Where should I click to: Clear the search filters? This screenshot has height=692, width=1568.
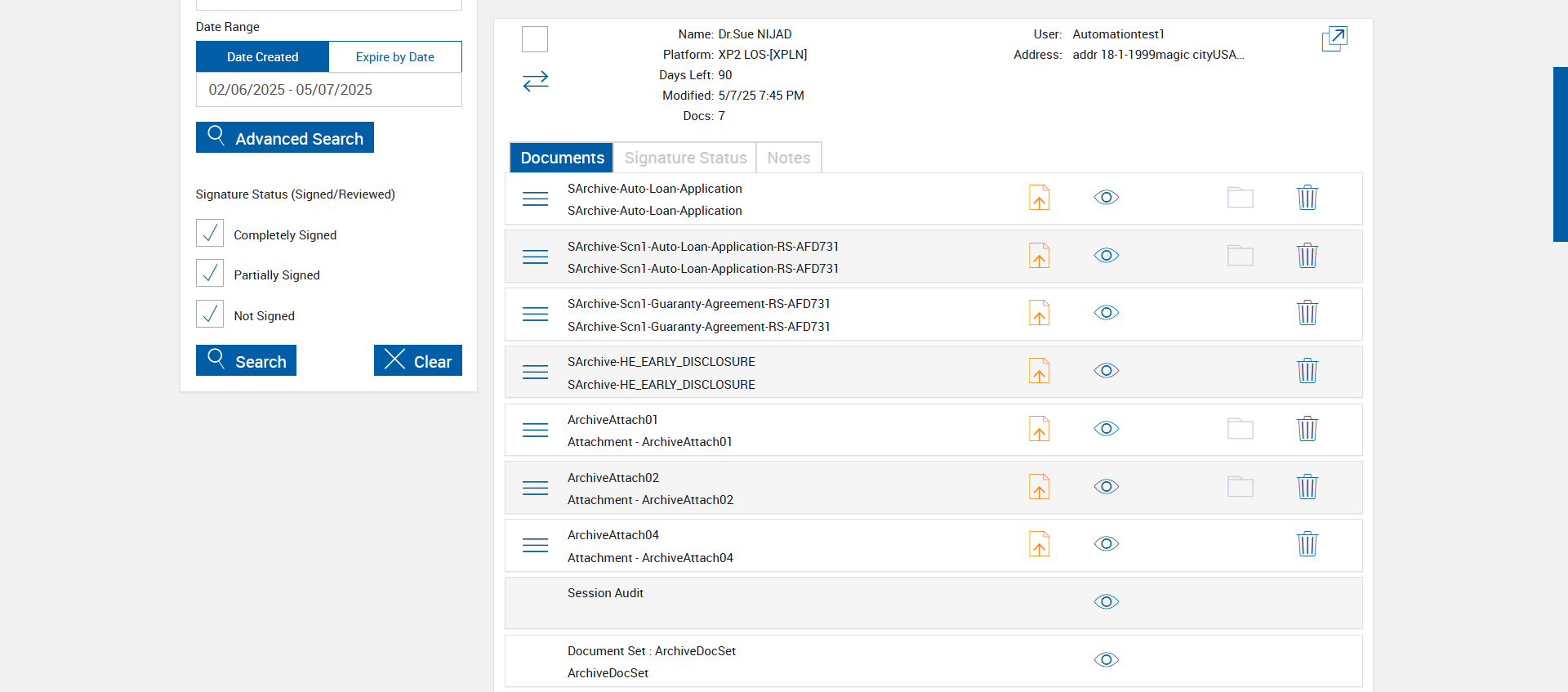[418, 360]
